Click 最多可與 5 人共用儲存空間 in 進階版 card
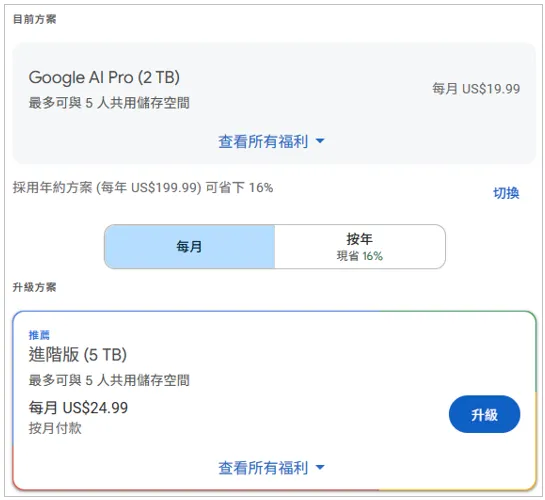Viewport: 545px width, 500px height. 109,380
